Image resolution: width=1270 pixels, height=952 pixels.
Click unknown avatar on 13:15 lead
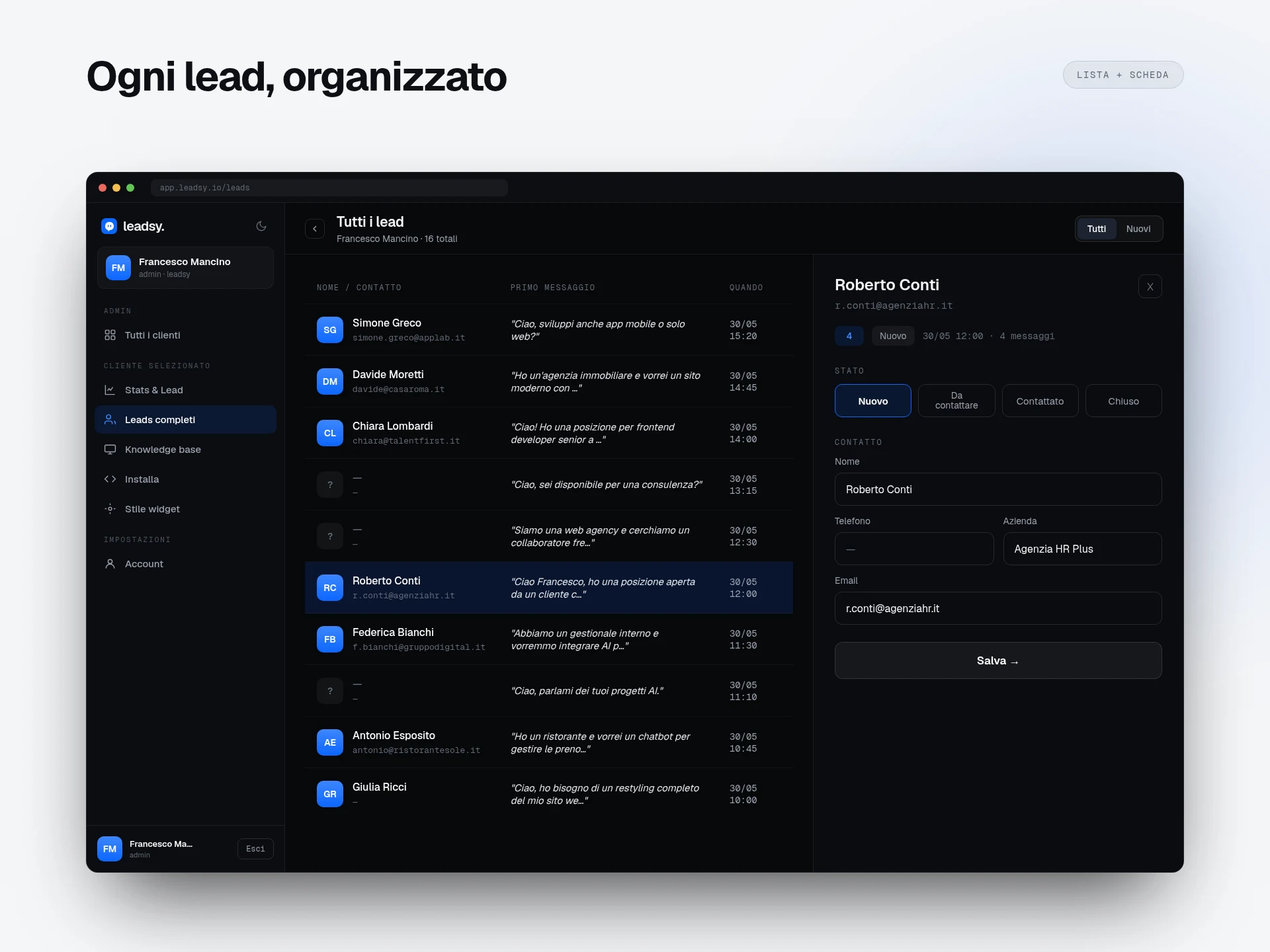[x=330, y=485]
